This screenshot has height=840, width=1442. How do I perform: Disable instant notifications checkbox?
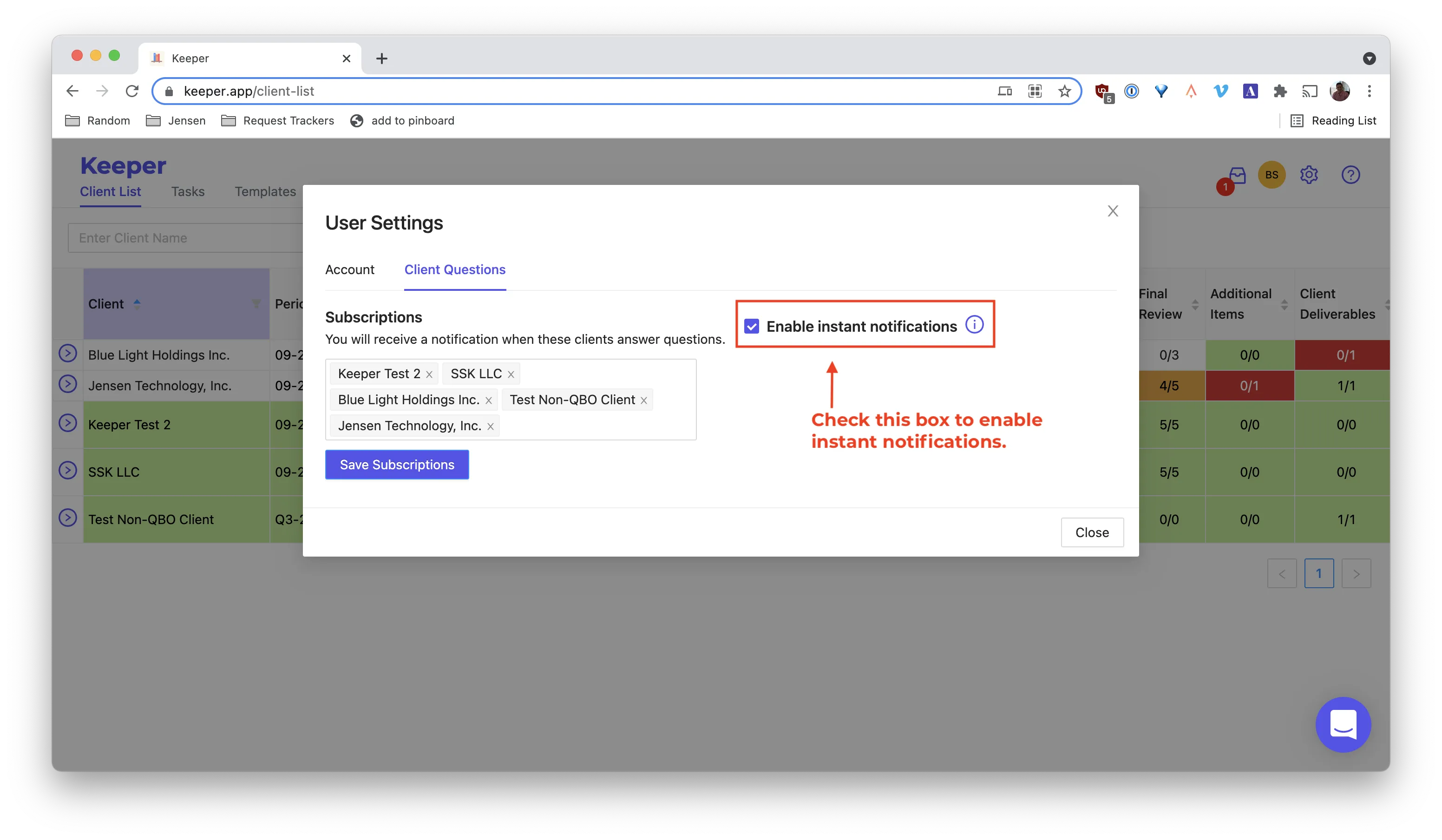click(752, 326)
